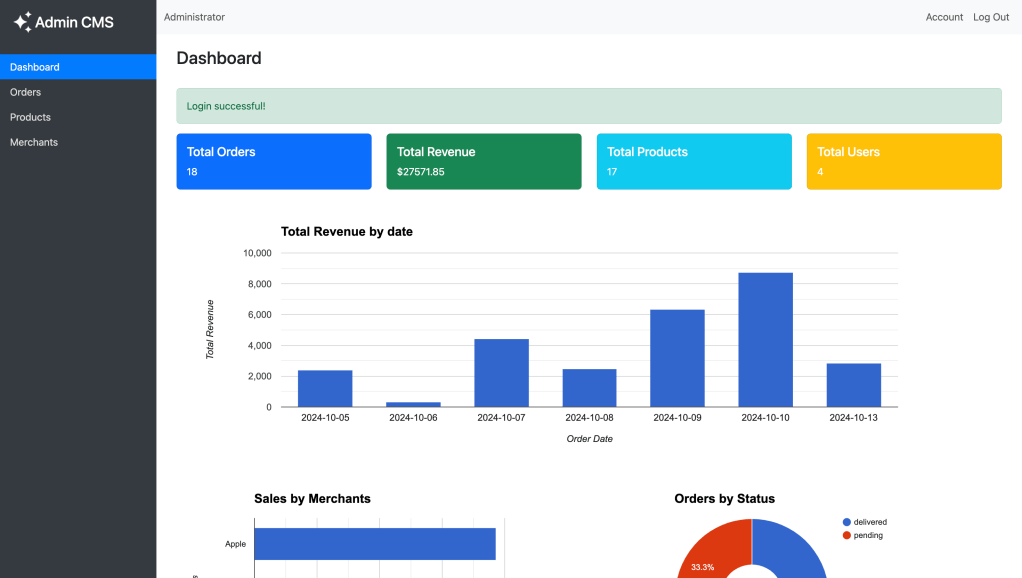Click the Total Revenue green card
The image size is (1022, 578).
[484, 161]
